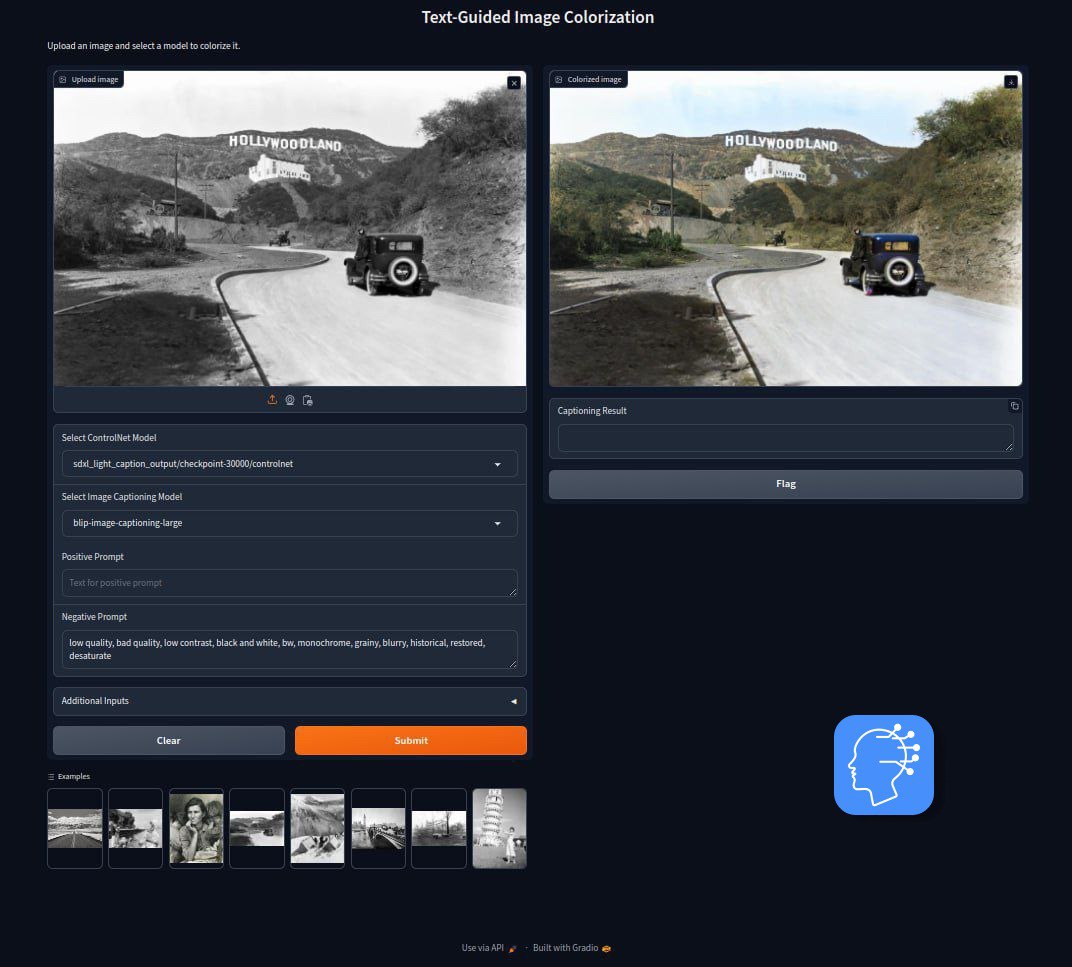1072x967 pixels.
Task: Open the Image Captioning Model dropdown
Action: (289, 523)
